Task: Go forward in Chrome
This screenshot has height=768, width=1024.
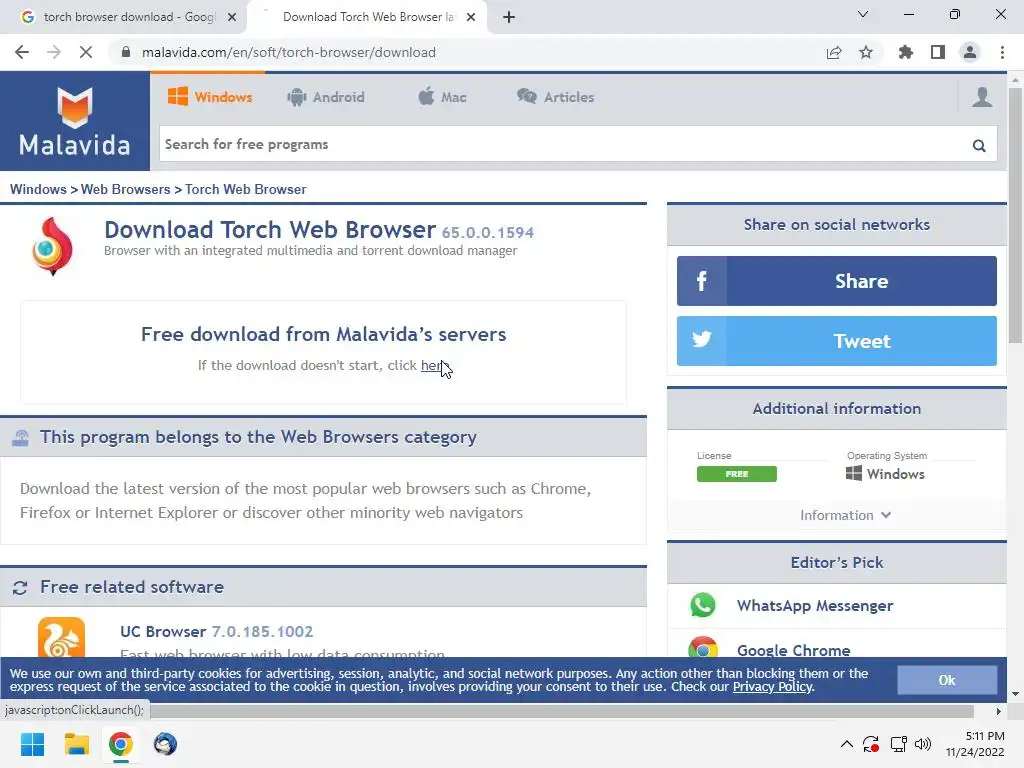Action: pyautogui.click(x=54, y=52)
